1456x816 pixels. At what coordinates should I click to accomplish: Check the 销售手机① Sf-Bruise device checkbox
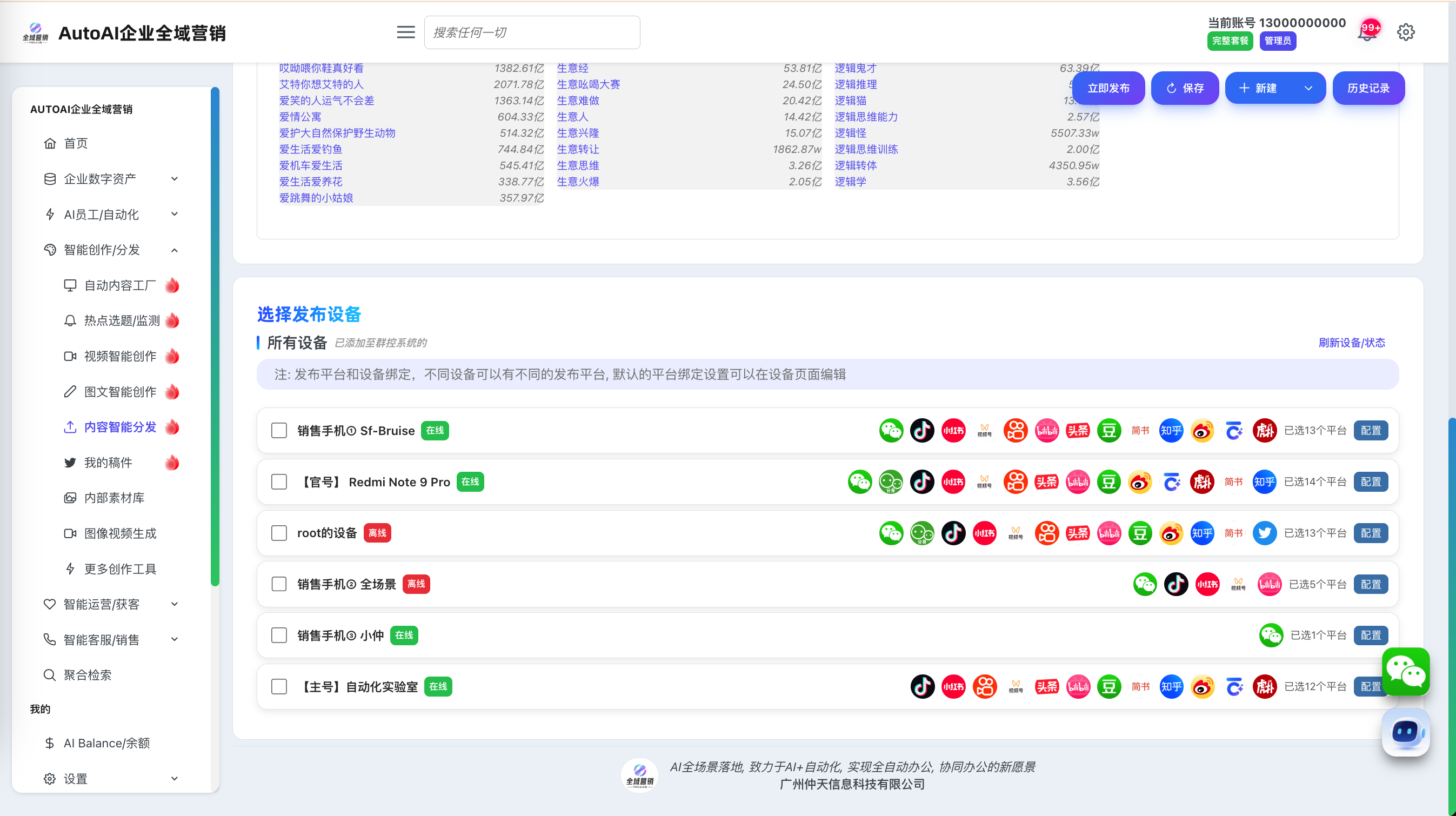pos(279,431)
